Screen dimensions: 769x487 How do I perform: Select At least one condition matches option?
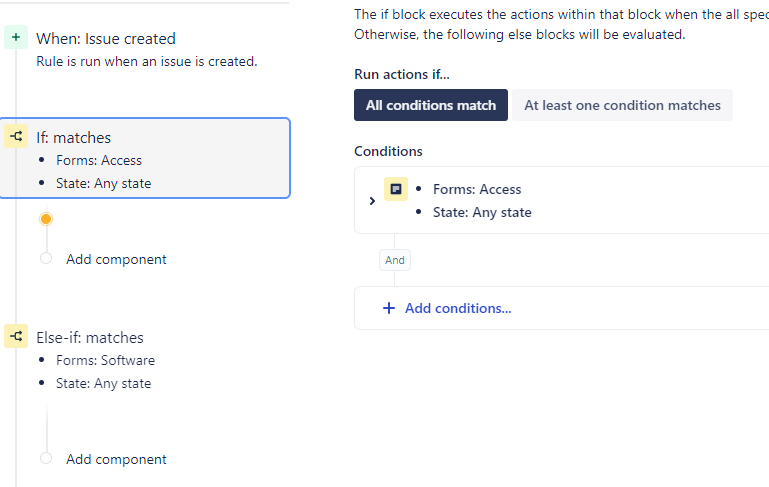coord(622,105)
